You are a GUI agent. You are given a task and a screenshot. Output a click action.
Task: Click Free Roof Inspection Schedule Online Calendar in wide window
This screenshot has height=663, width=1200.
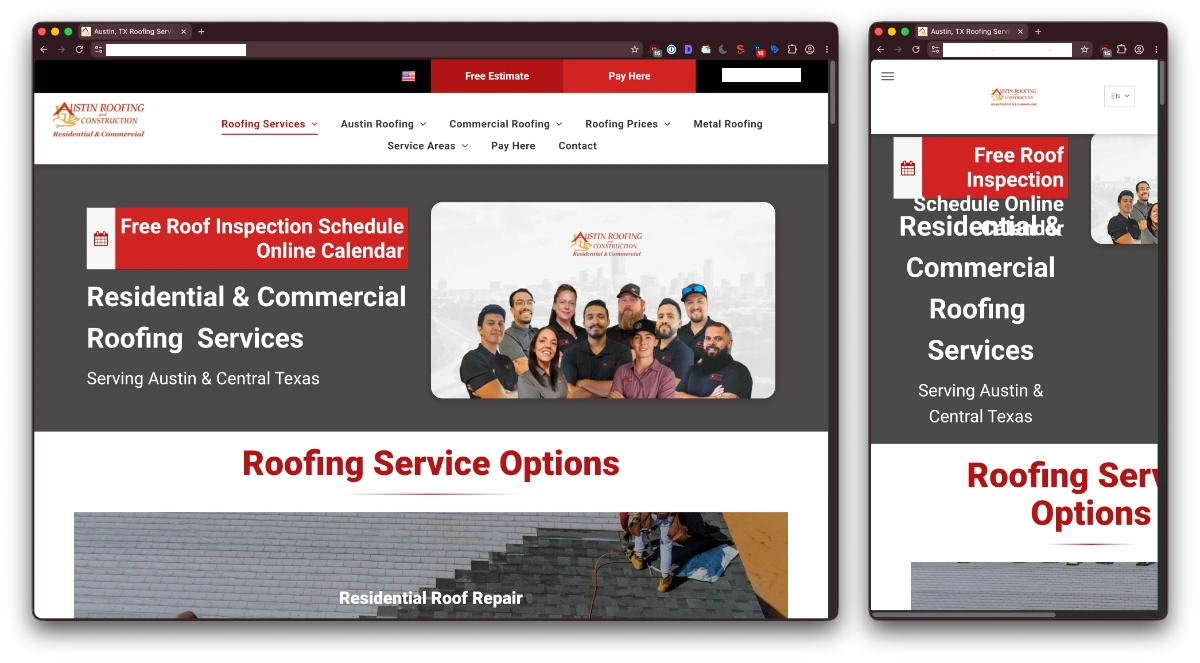pyautogui.click(x=247, y=238)
